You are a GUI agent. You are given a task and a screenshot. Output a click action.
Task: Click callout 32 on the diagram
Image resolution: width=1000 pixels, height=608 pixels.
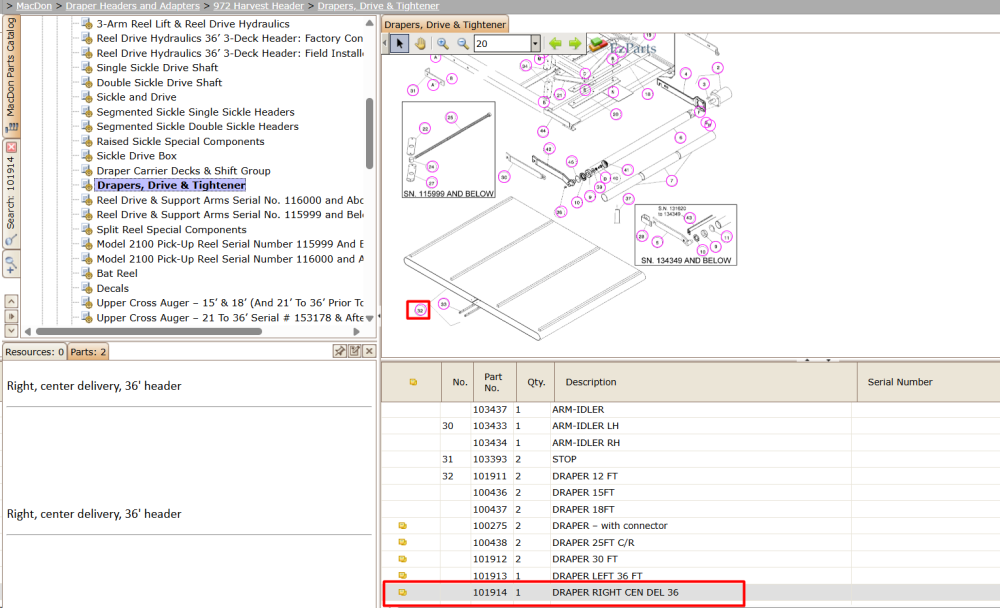point(420,310)
